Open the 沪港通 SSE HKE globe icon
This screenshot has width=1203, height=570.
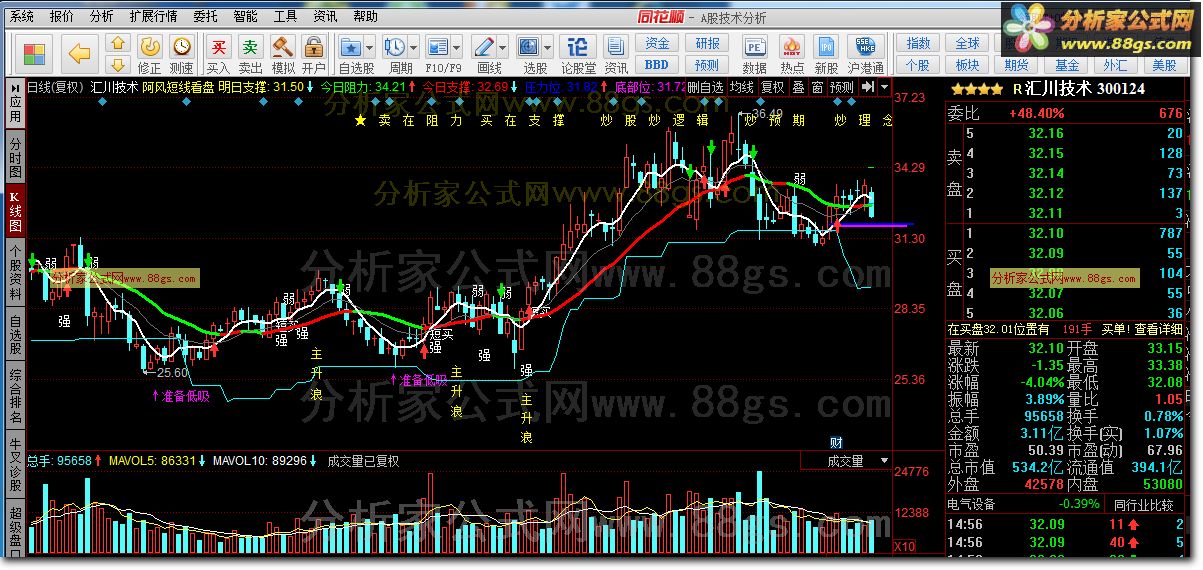(864, 46)
